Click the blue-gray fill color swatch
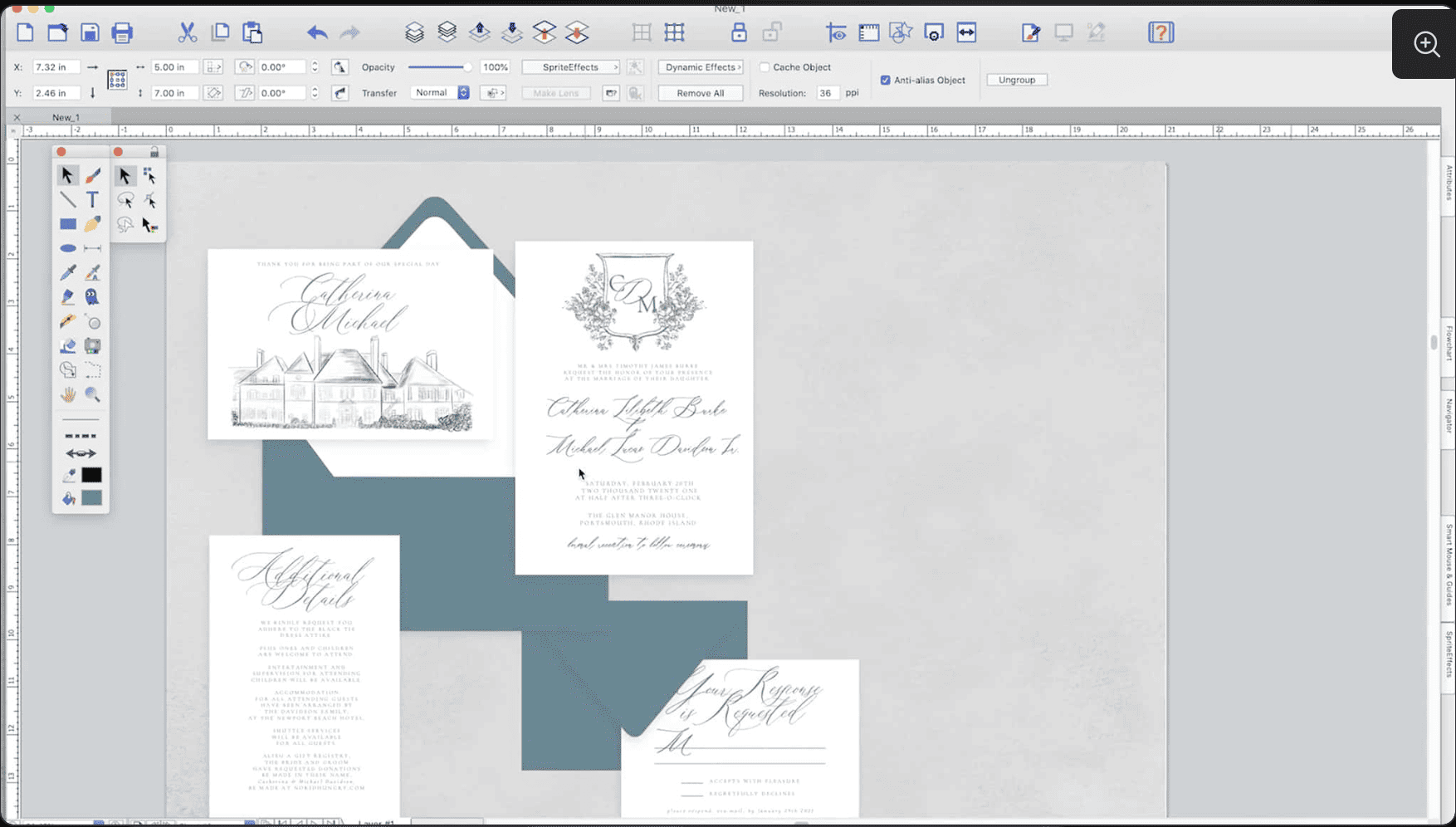The width and height of the screenshot is (1456, 827). click(92, 498)
